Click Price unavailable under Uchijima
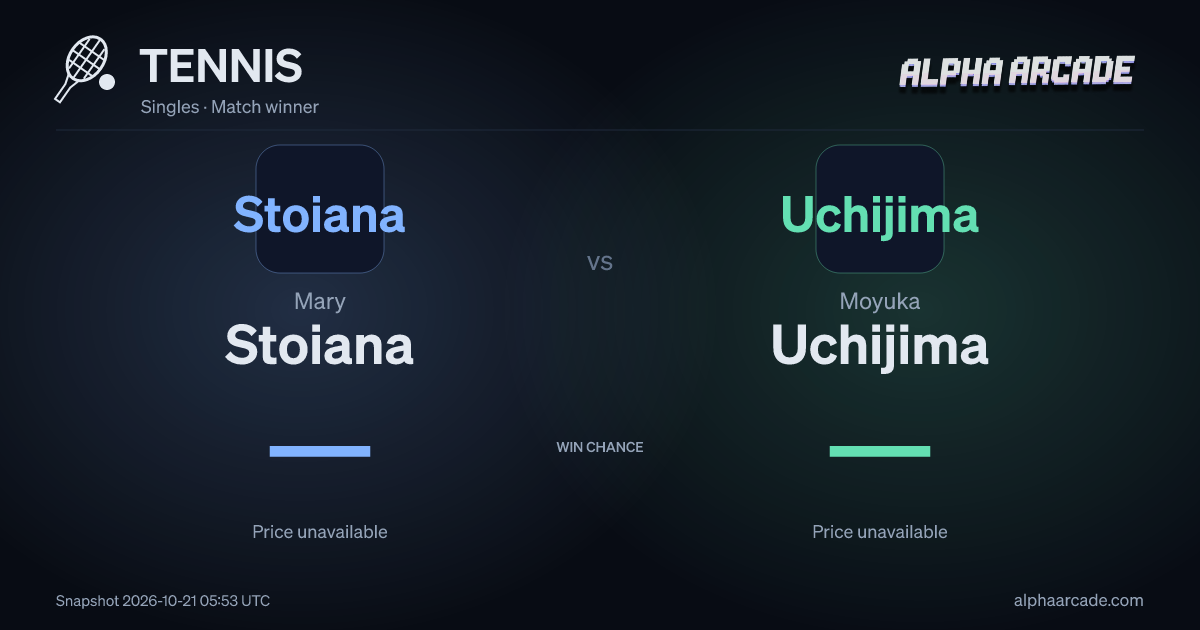This screenshot has height=630, width=1200. (880, 532)
